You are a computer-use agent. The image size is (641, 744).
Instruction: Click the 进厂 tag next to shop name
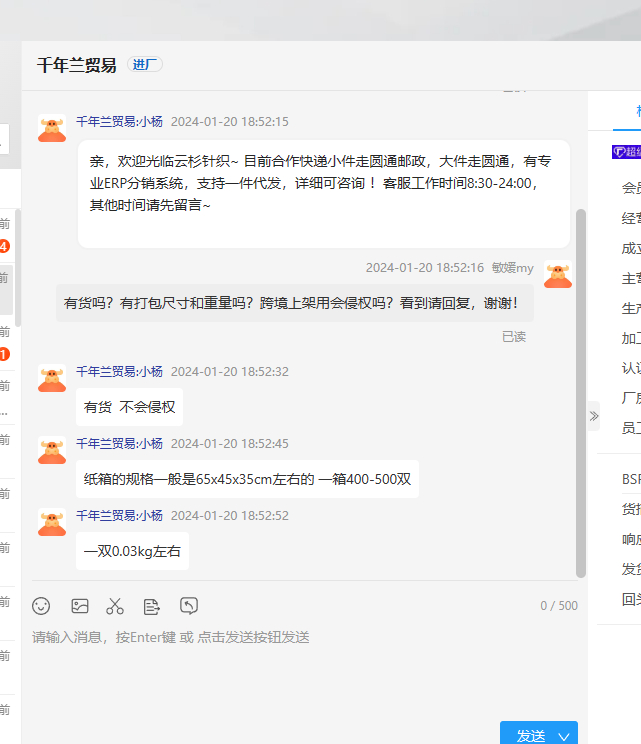[x=145, y=65]
